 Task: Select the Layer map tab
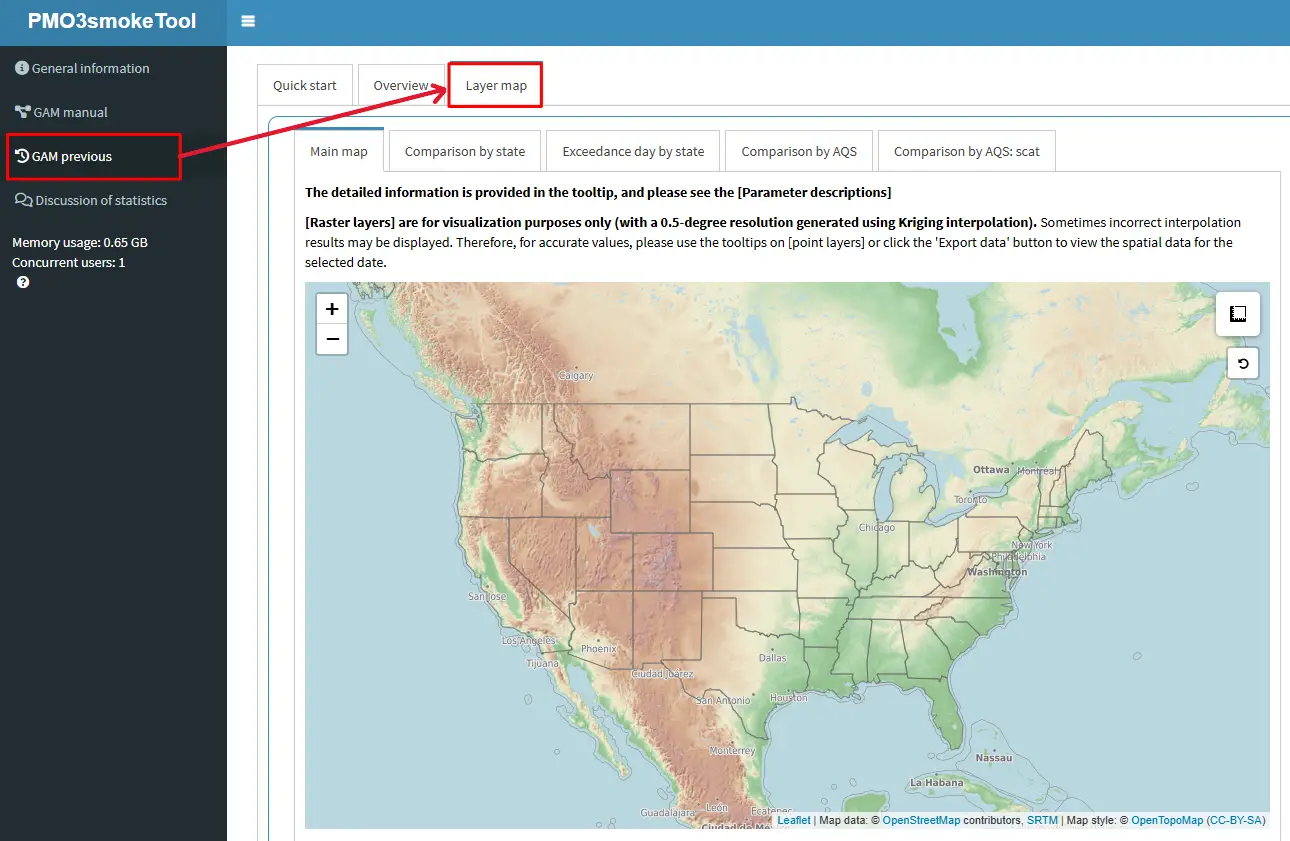click(x=496, y=86)
